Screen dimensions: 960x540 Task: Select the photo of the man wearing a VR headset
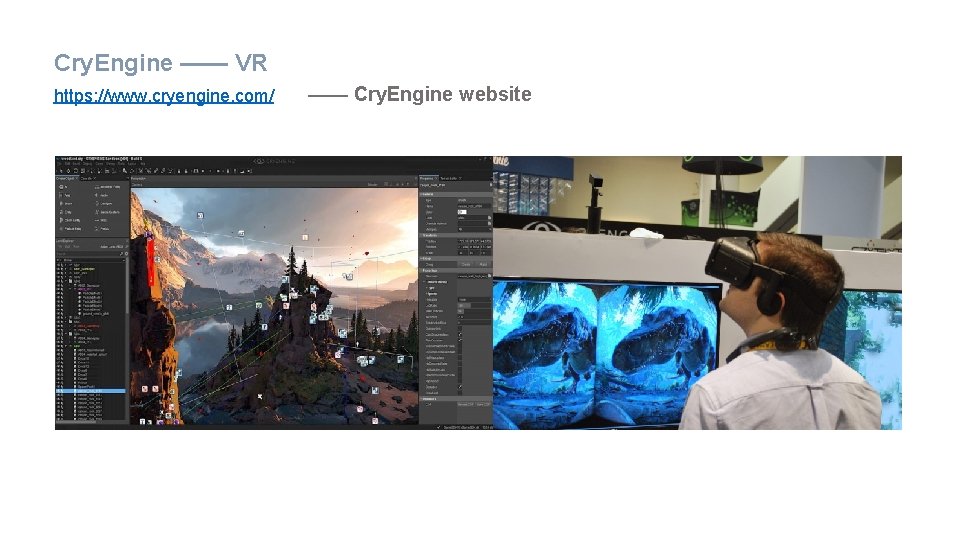coord(697,293)
